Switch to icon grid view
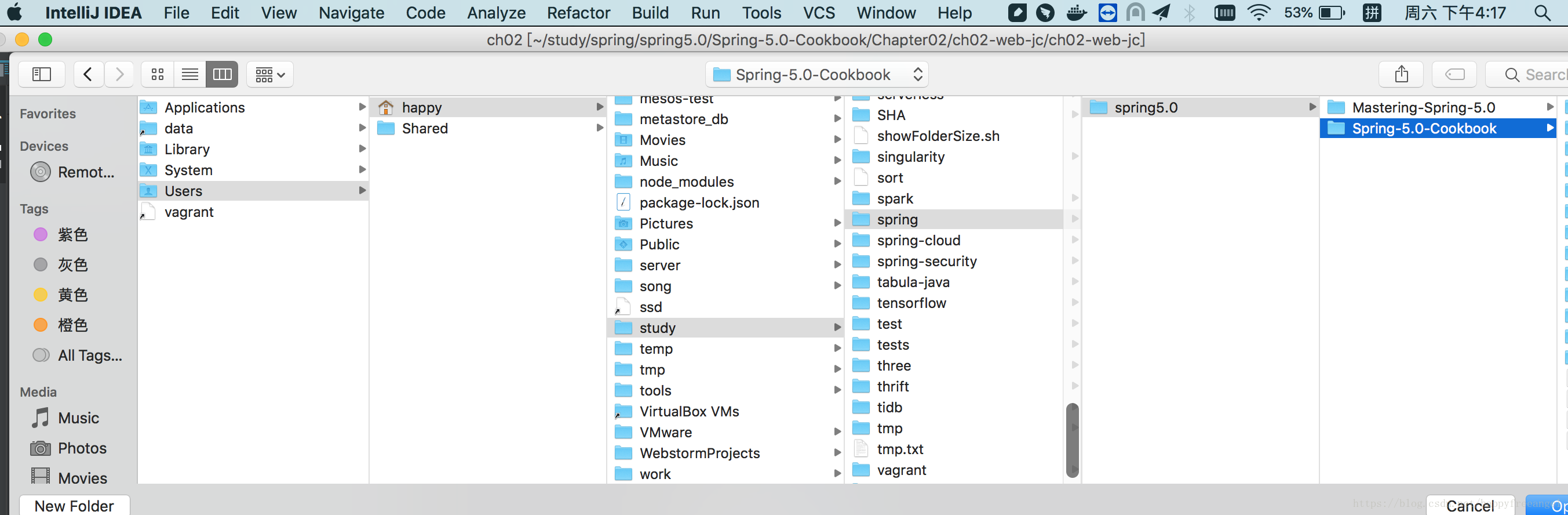Viewport: 1568px width, 515px height. pyautogui.click(x=158, y=74)
